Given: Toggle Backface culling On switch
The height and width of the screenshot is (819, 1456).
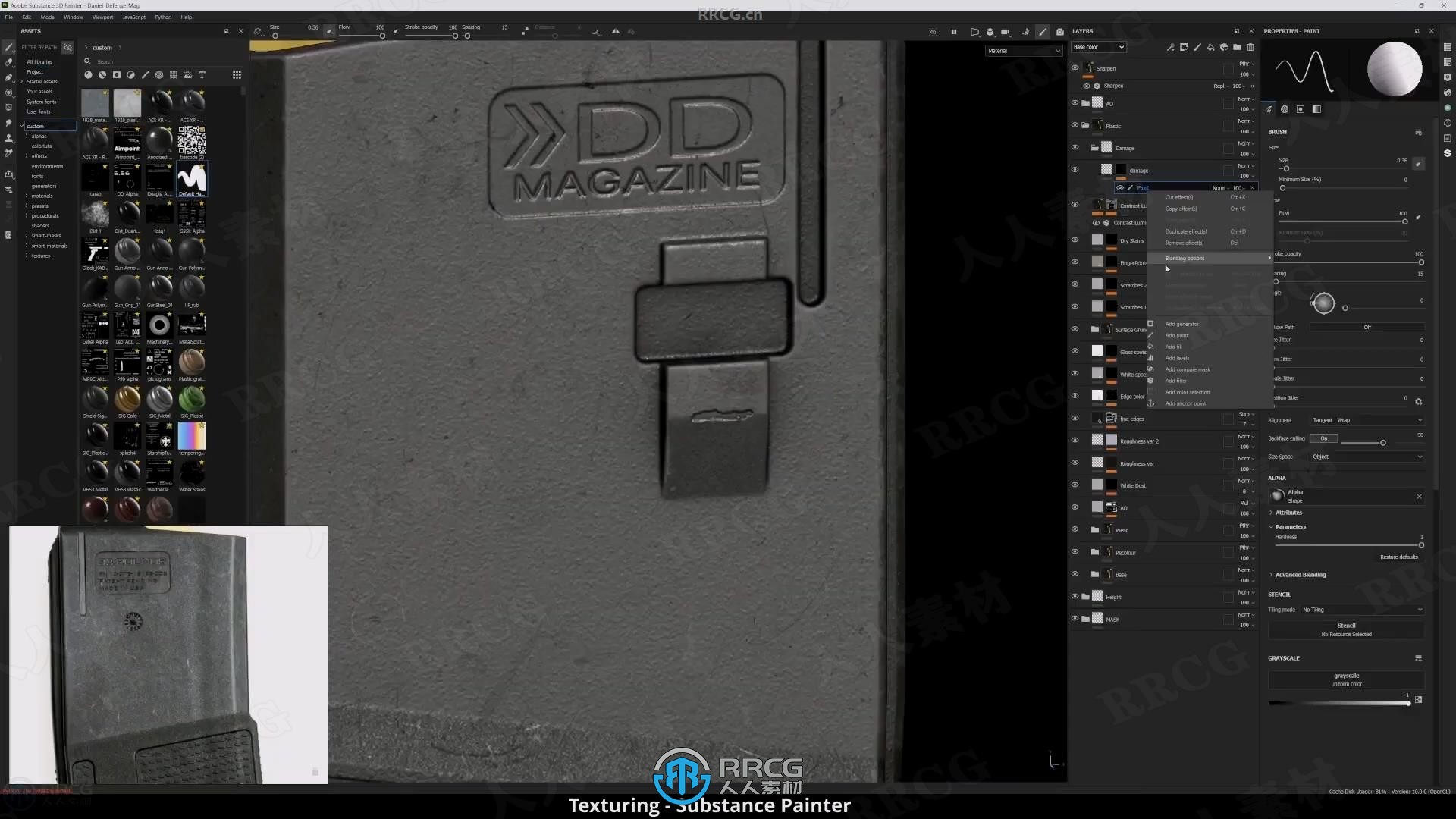Looking at the screenshot, I should [1324, 438].
